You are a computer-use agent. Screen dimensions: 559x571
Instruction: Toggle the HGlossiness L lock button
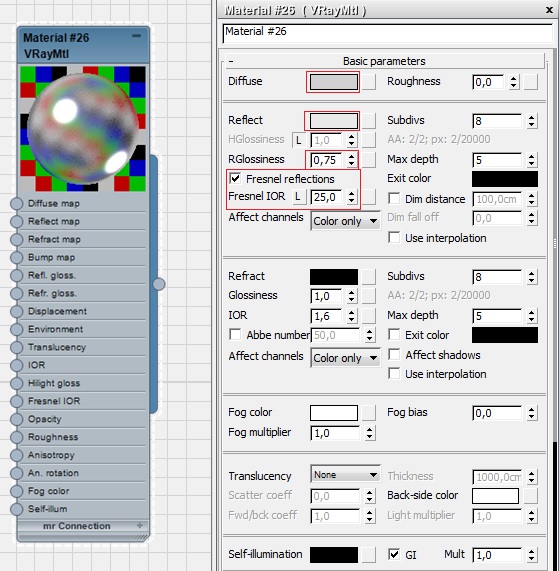point(299,140)
